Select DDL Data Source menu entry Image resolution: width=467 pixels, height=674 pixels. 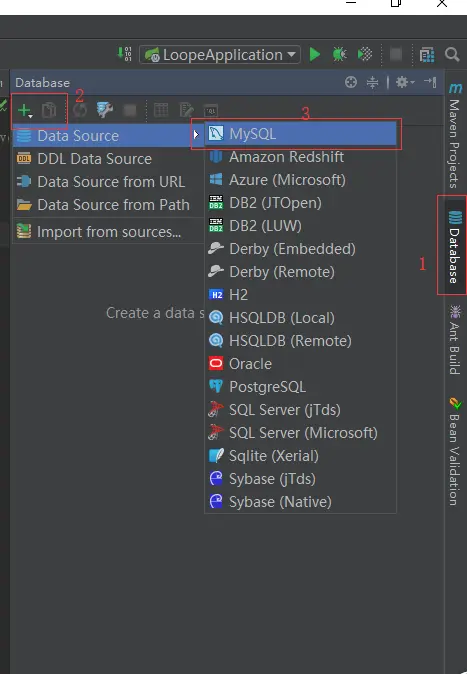(109, 159)
